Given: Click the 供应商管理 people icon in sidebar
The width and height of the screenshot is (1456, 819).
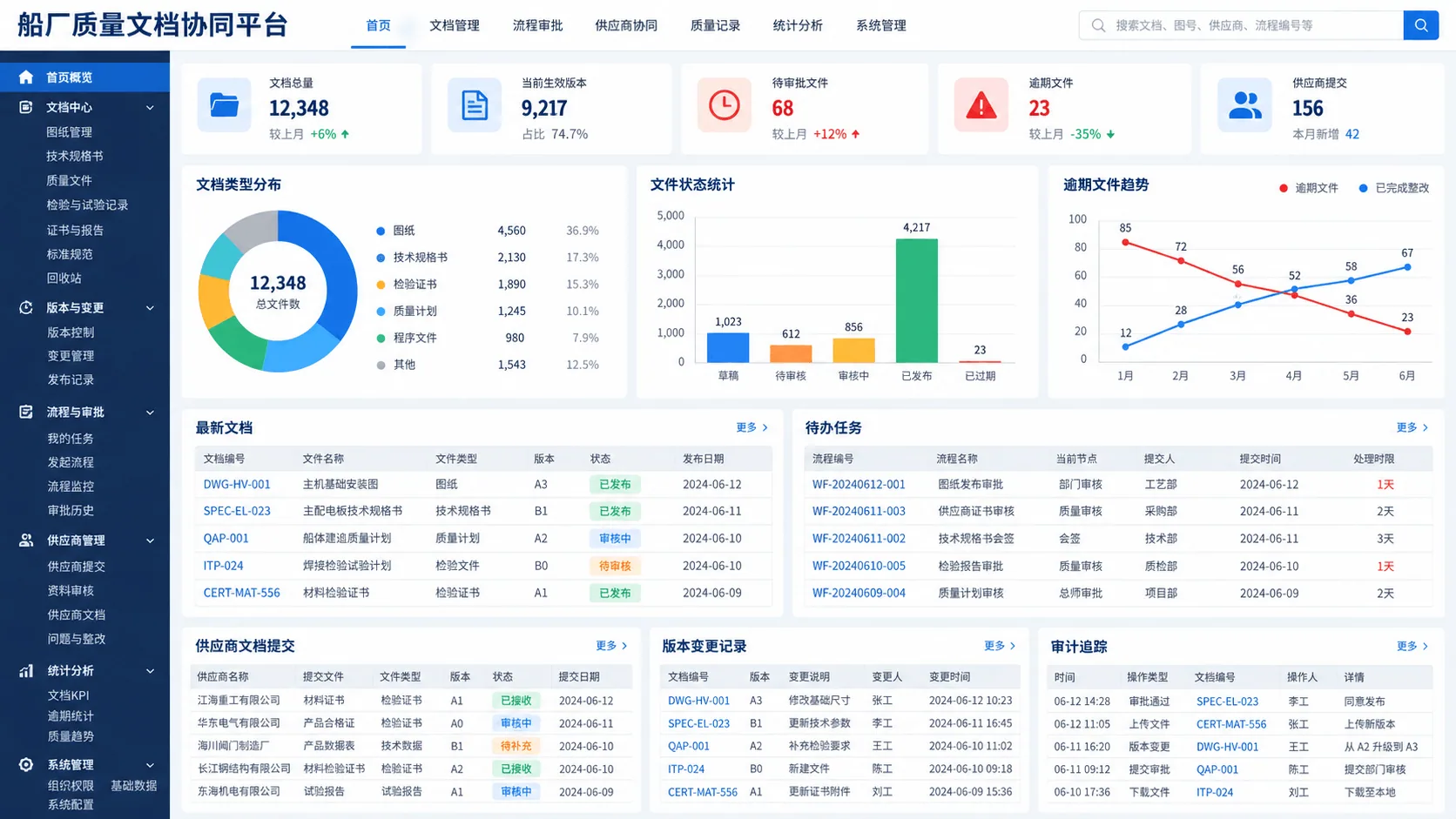Looking at the screenshot, I should point(26,540).
